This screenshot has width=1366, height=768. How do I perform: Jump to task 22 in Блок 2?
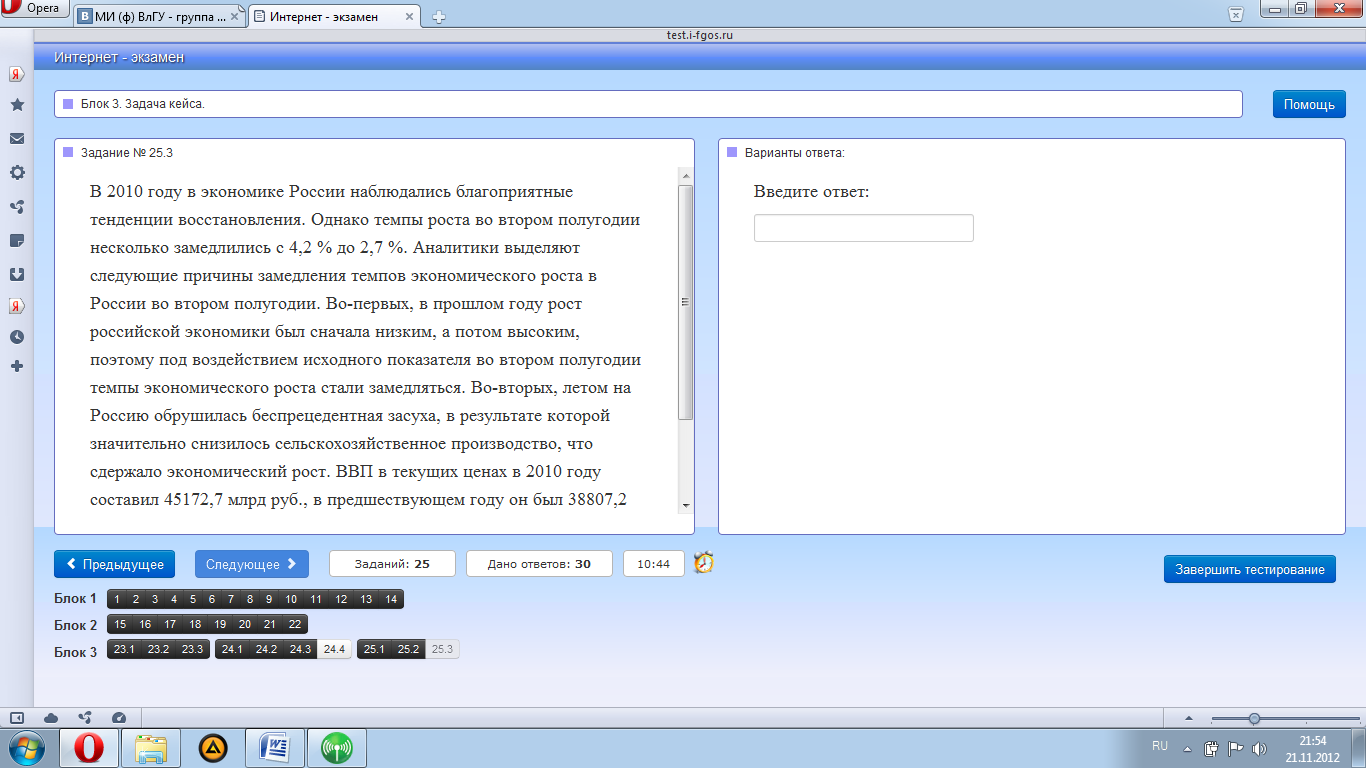tap(295, 624)
